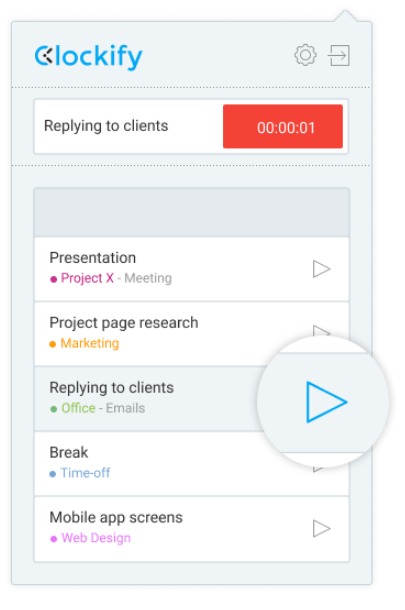Click the green Office project label
The image size is (405, 610).
[78, 408]
